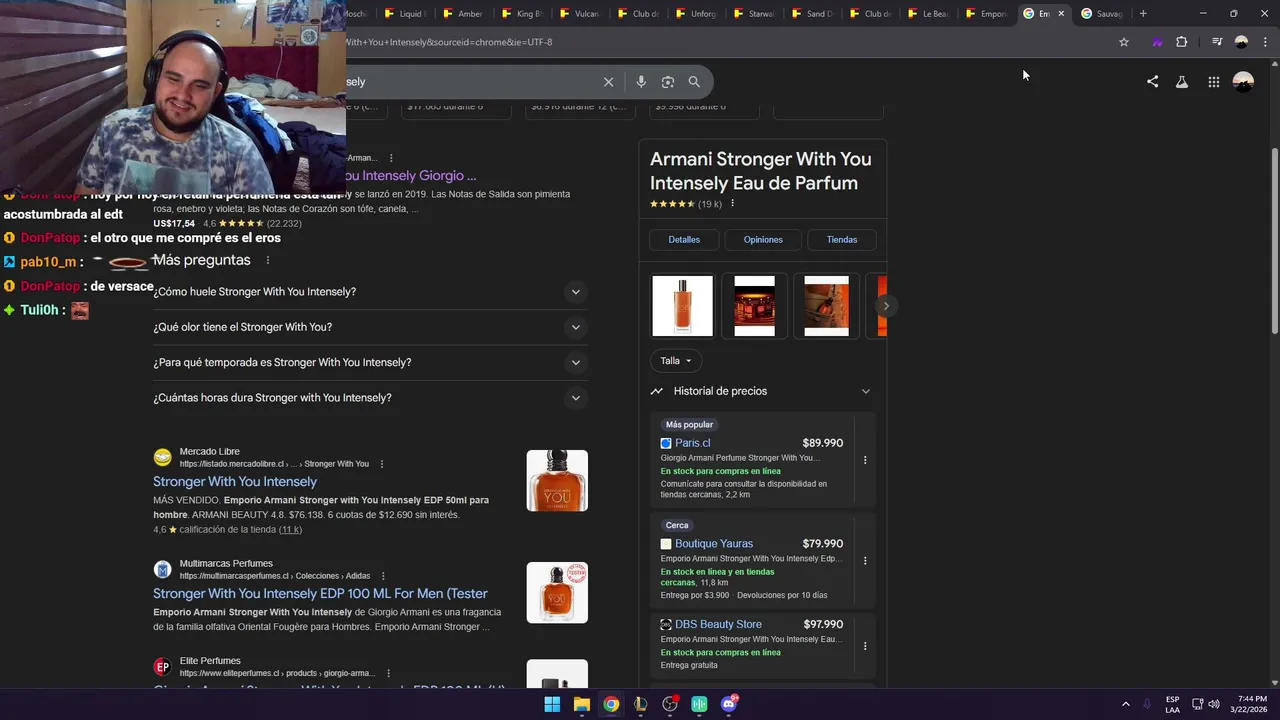Screen dimensions: 1280x720
Task: Open Search Labs flask icon
Action: point(1182,82)
